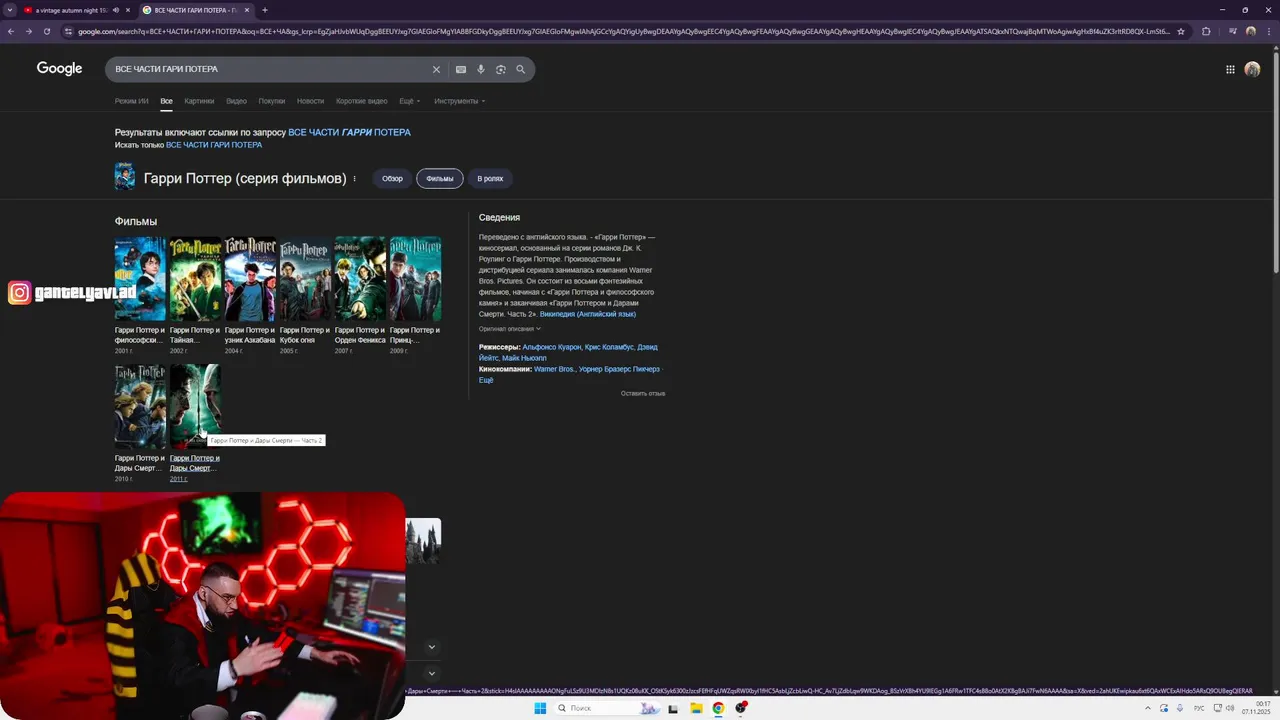Switch to the Картинки tab
1280x720 pixels.
click(199, 101)
